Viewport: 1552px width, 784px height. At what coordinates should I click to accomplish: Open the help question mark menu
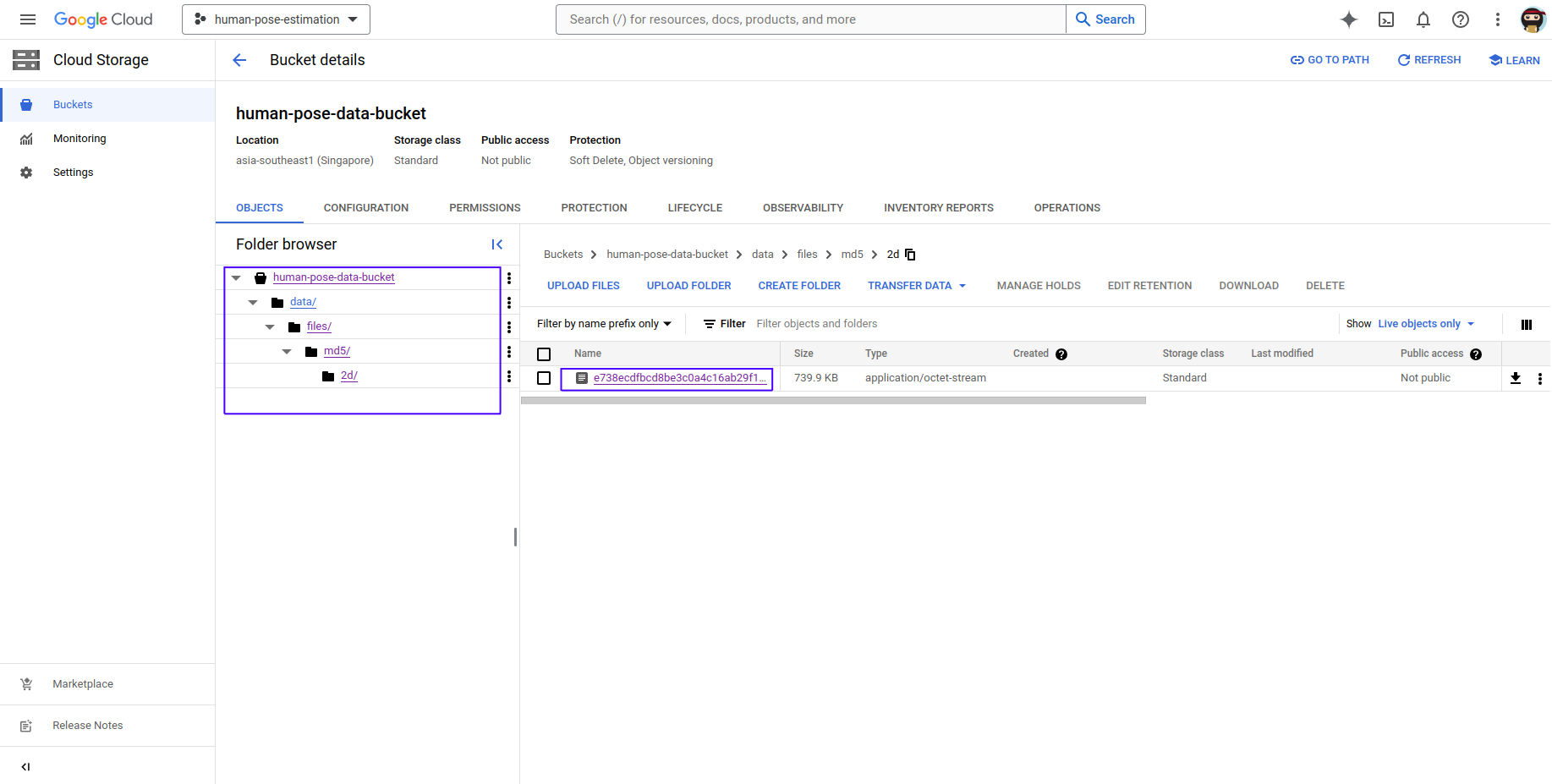(x=1461, y=19)
